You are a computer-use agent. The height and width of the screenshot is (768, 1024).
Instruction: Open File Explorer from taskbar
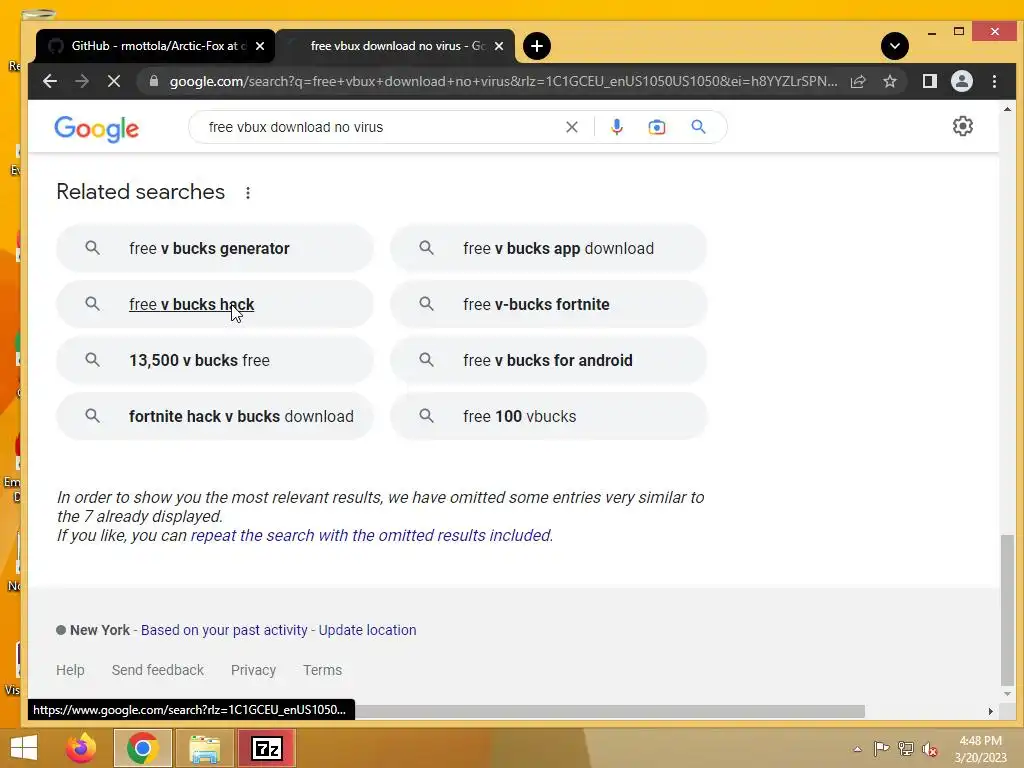(x=205, y=748)
